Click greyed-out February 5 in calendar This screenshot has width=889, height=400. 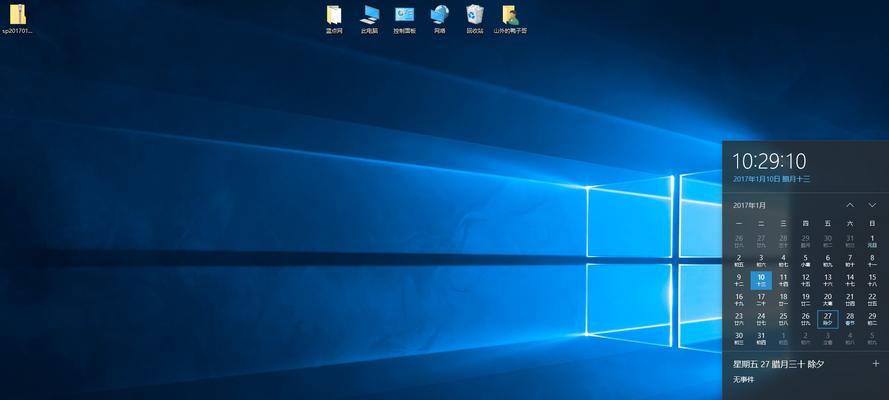point(872,338)
